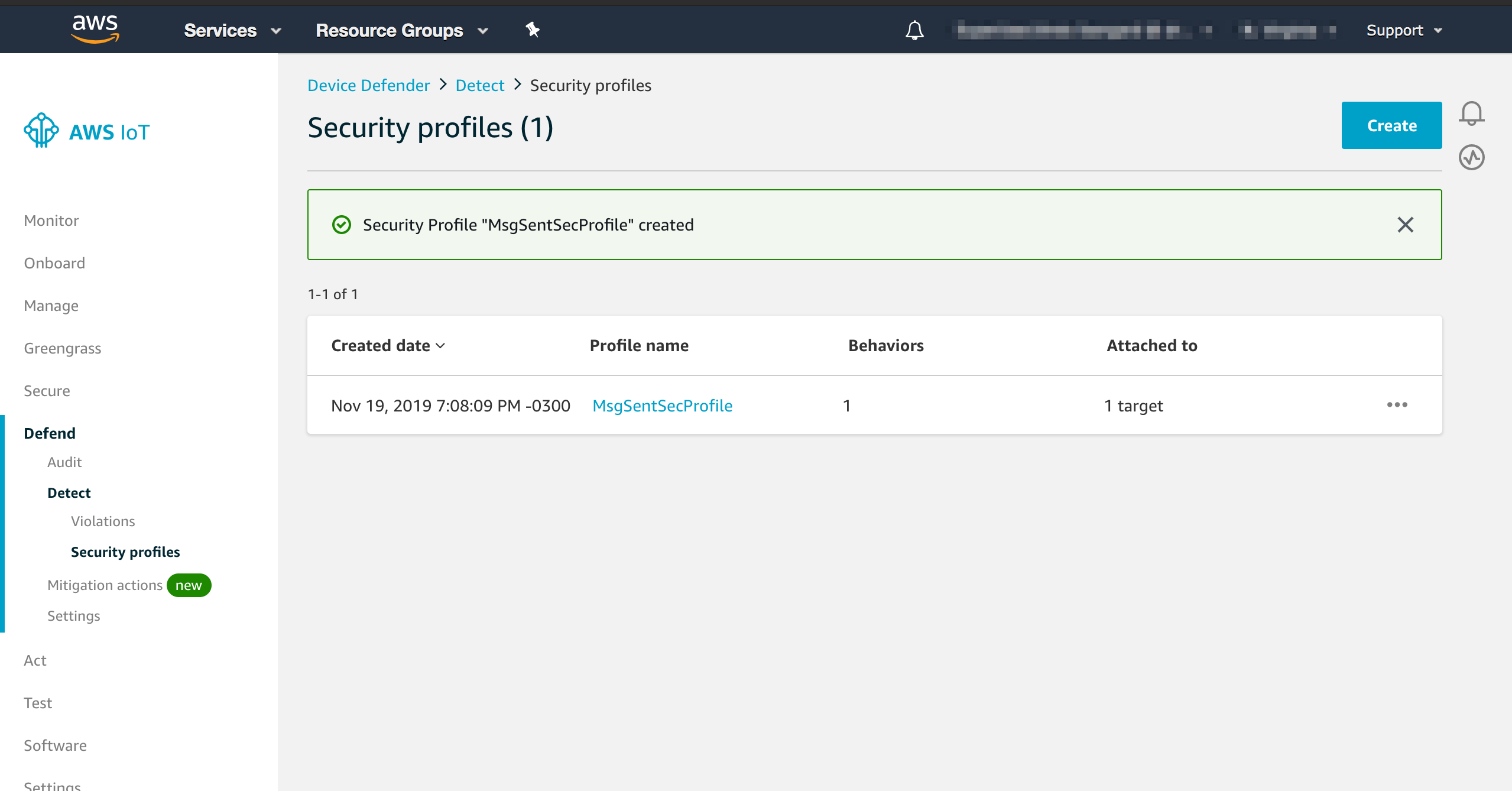Open the Greengrass section in the sidebar
The width and height of the screenshot is (1512, 791).
pyautogui.click(x=63, y=348)
